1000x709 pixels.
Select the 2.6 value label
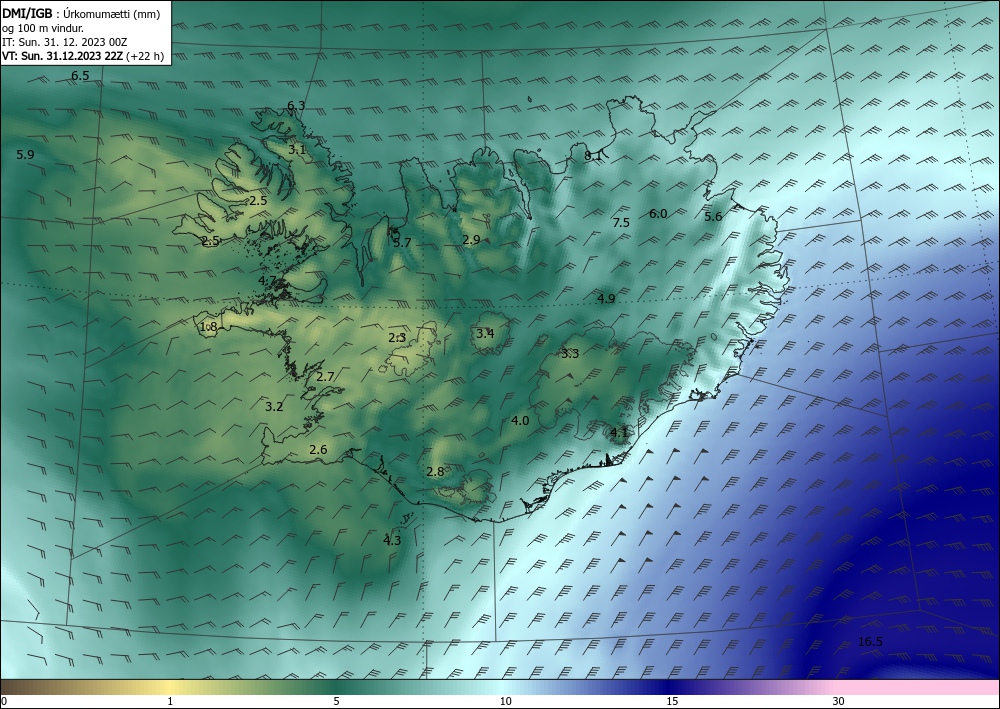[318, 450]
